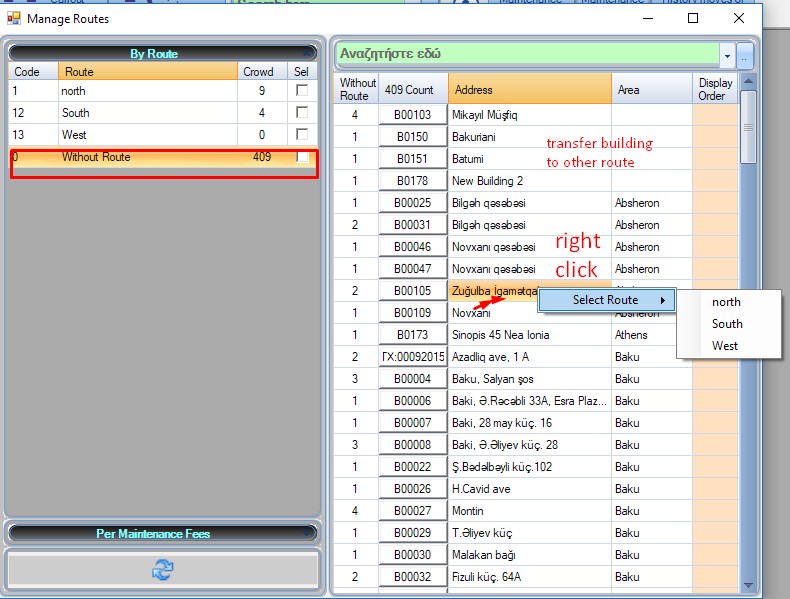Pick West from the route submenu
This screenshot has width=790, height=599.
725,346
